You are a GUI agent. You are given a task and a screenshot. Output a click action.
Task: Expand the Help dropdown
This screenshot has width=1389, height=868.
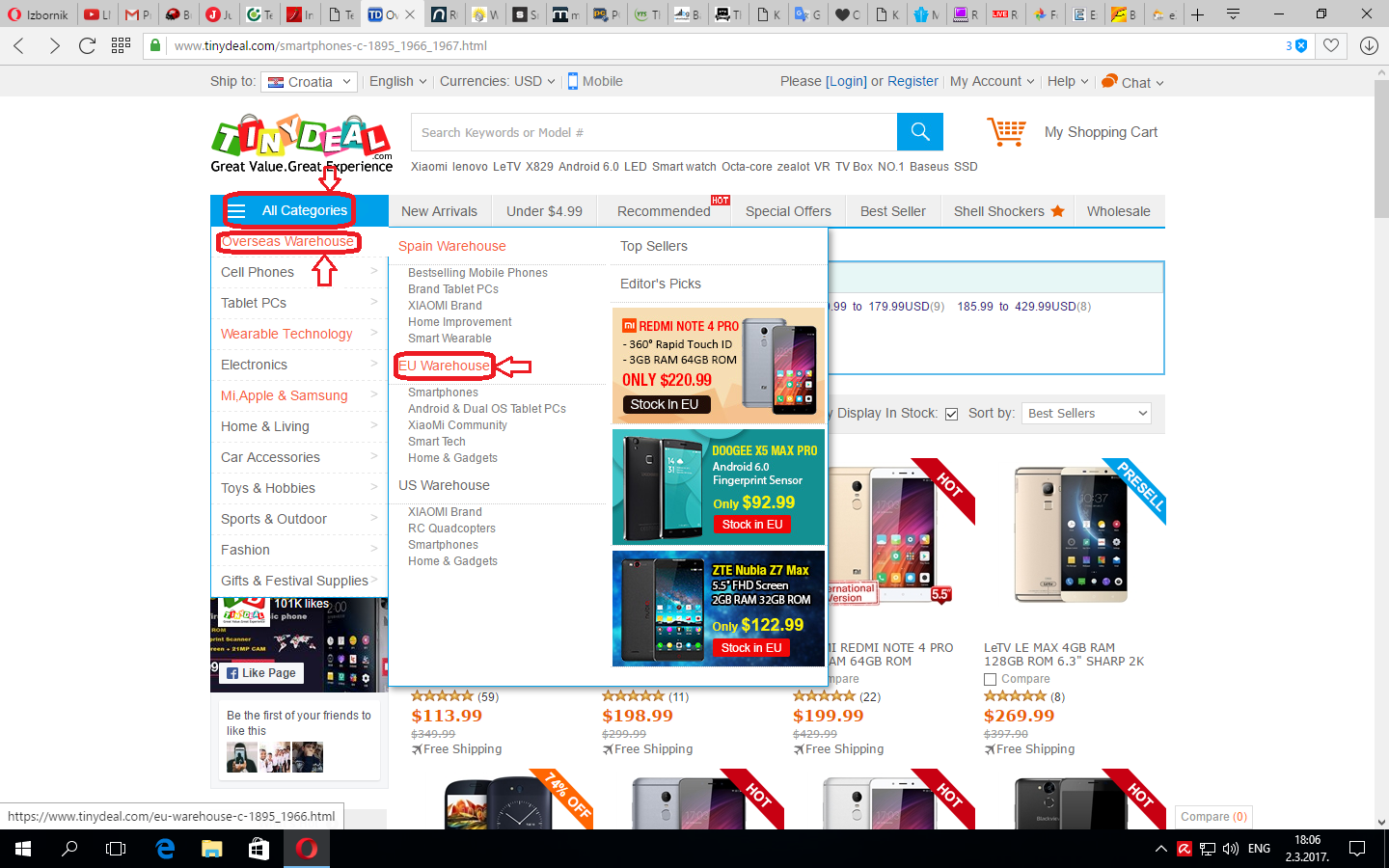tap(1068, 81)
